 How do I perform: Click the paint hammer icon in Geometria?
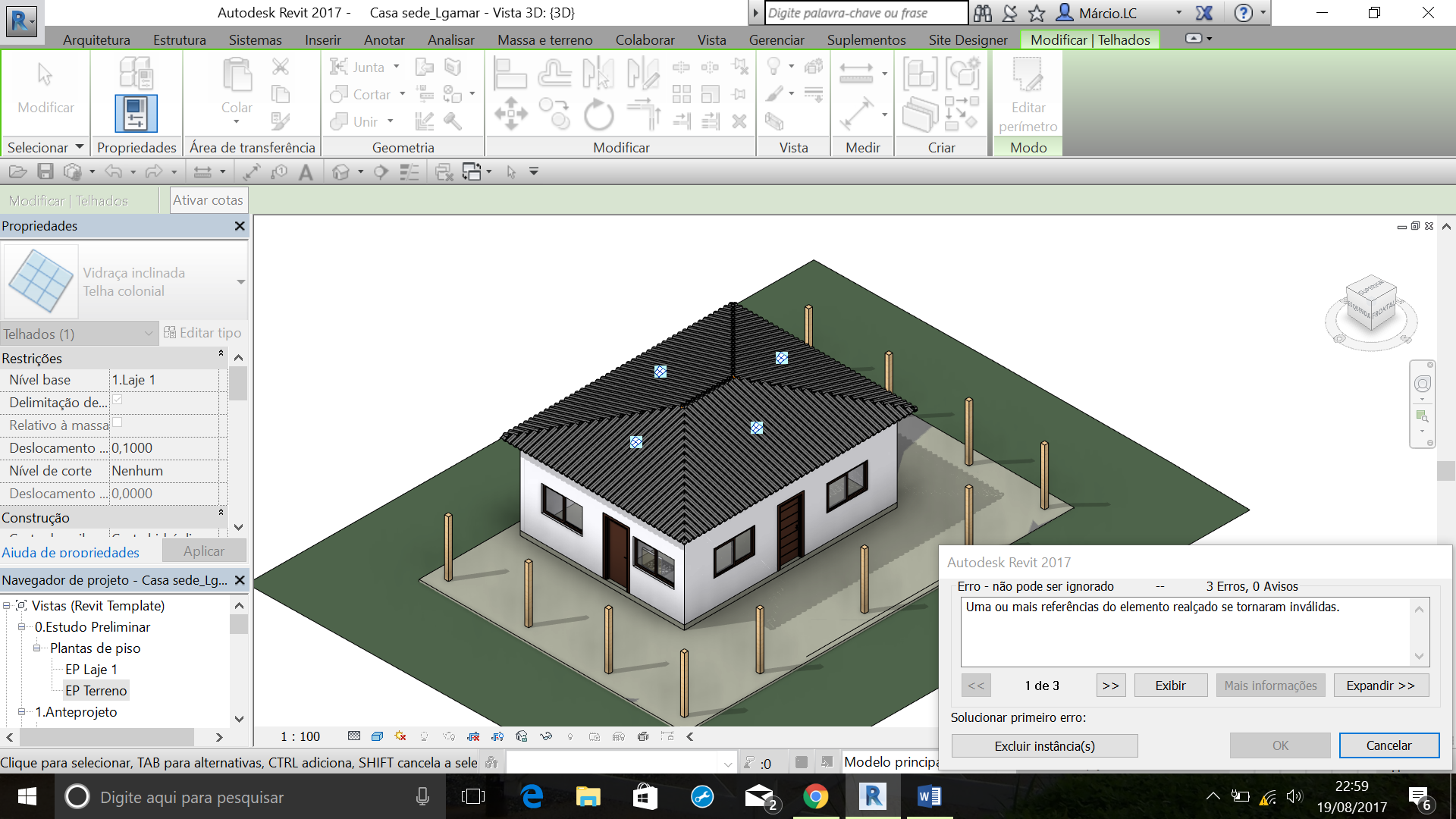pos(453,121)
